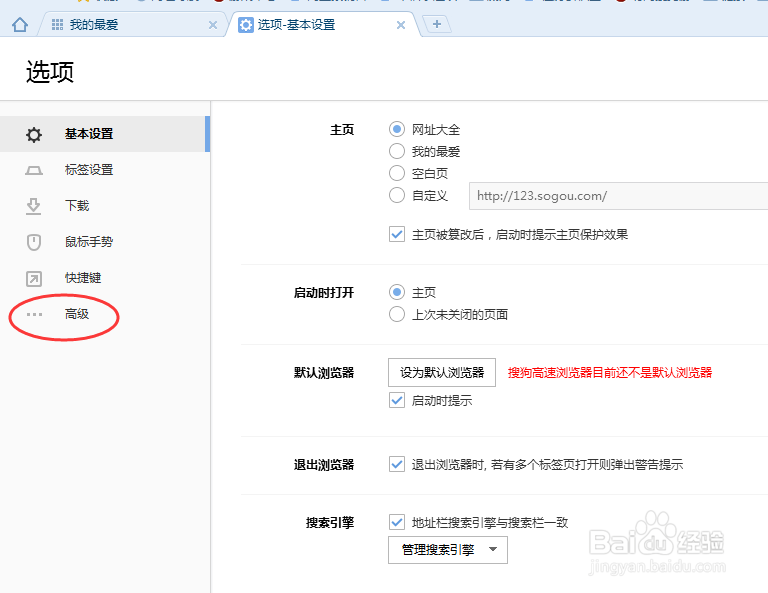Click the mouse icon beside 鼠标手势
The image size is (768, 593).
(x=34, y=242)
